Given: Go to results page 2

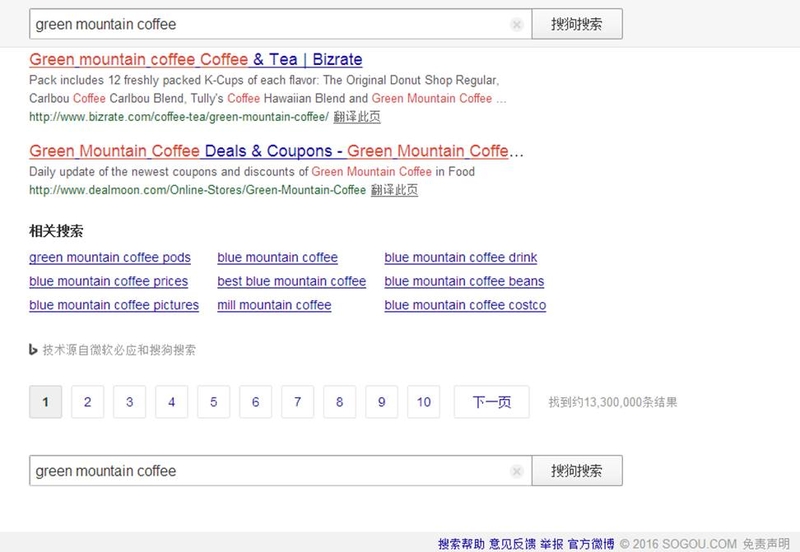Looking at the screenshot, I should pyautogui.click(x=88, y=402).
